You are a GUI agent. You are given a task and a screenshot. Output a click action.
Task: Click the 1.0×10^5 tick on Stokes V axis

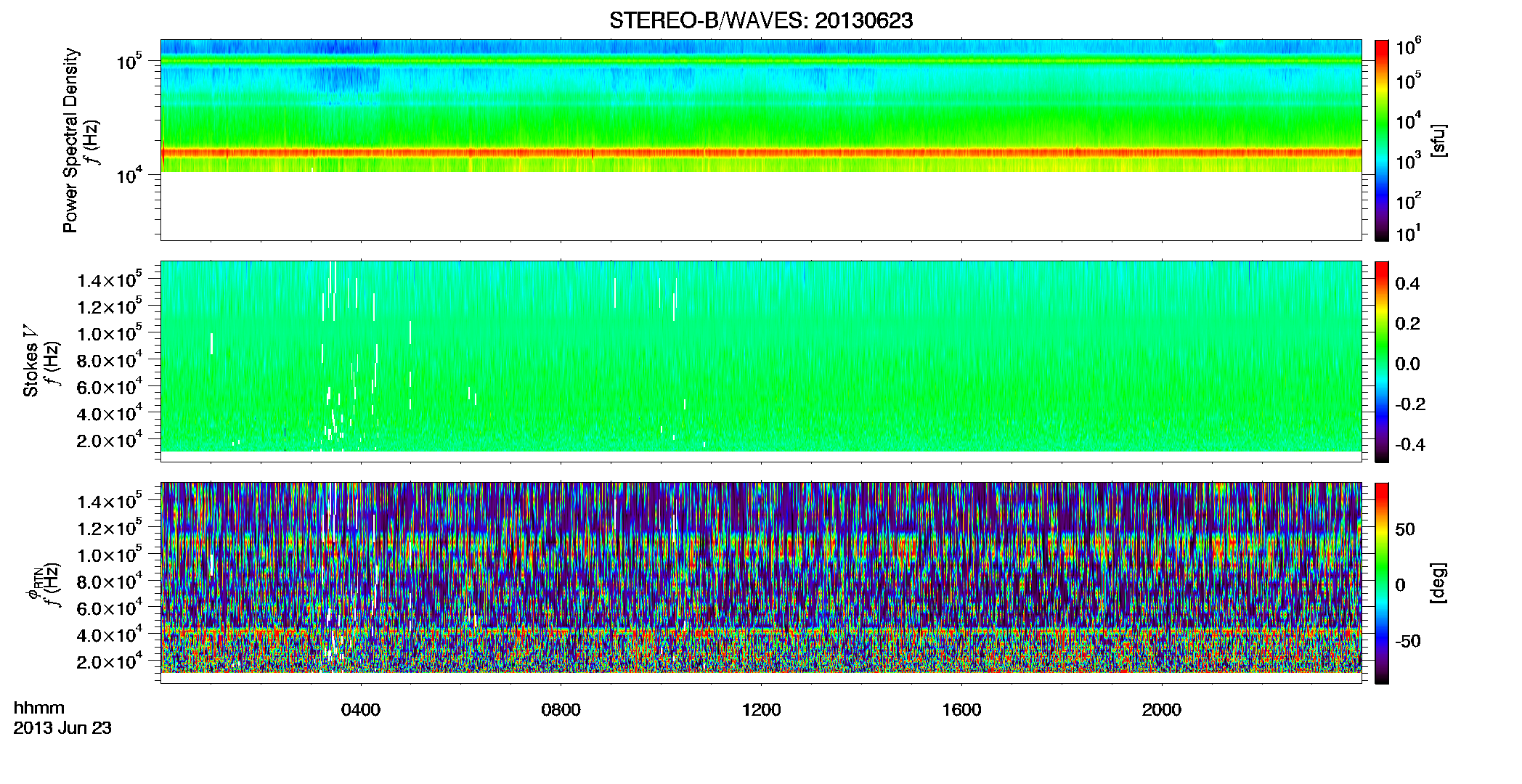(x=110, y=334)
